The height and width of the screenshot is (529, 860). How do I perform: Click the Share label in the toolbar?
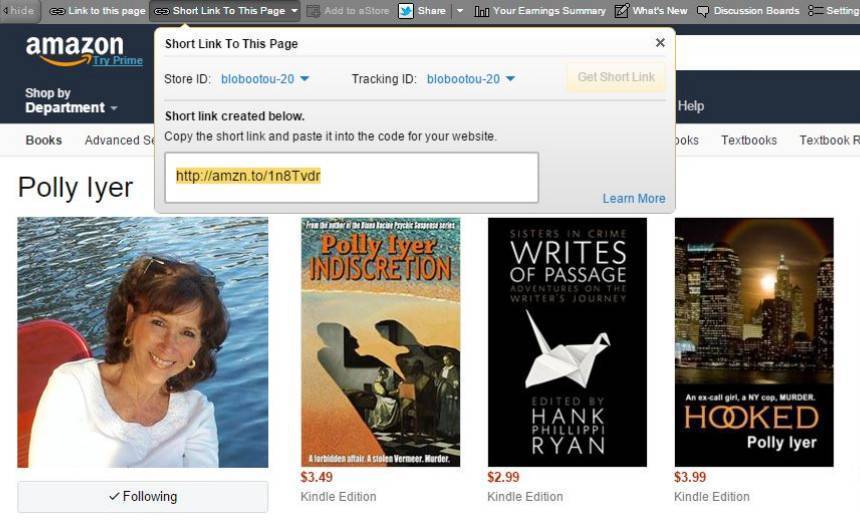pyautogui.click(x=432, y=11)
